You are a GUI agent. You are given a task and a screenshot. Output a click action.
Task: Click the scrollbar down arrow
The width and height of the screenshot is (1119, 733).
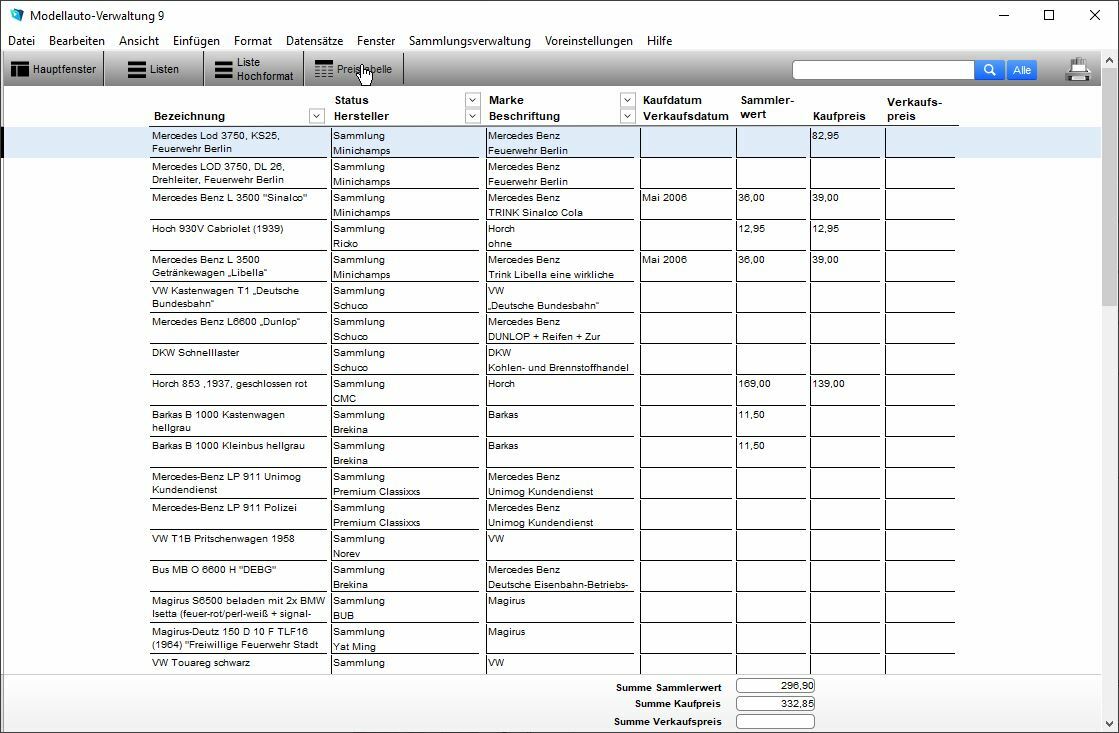[x=1110, y=723]
